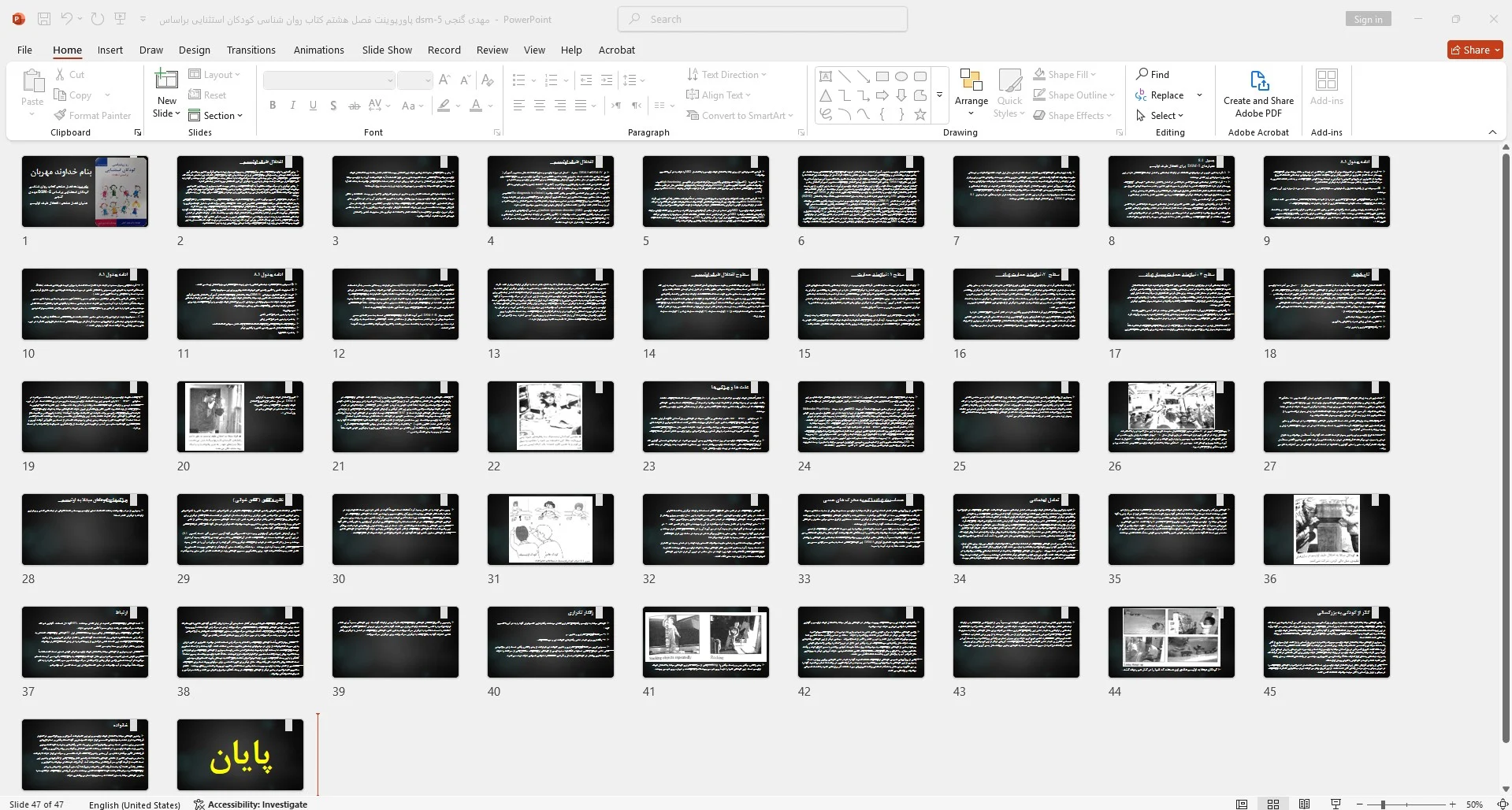Viewport: 1512px width, 810px height.
Task: Click the Paste clipboard icon
Action: click(x=32, y=81)
